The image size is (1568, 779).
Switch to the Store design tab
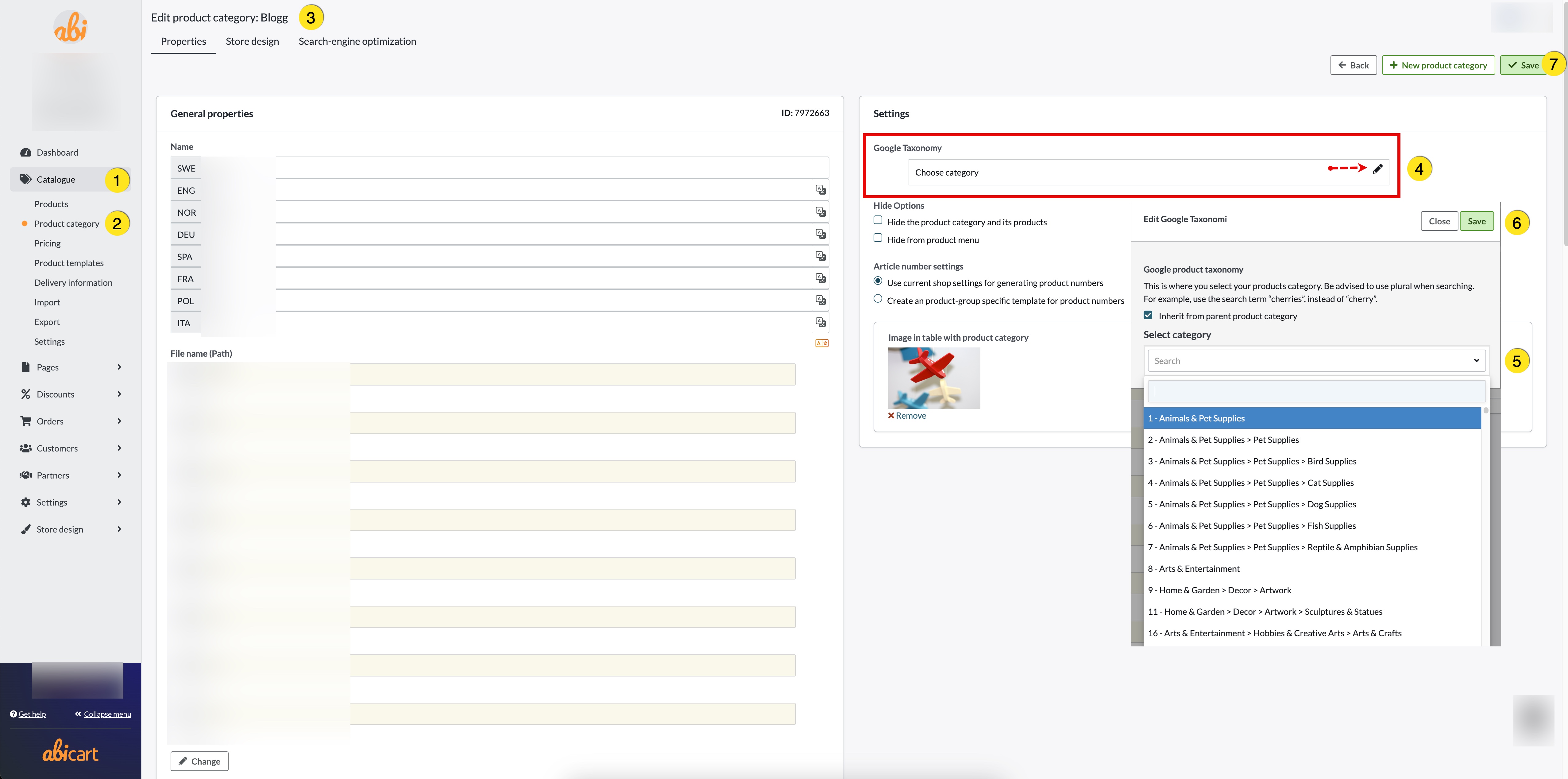coord(252,41)
